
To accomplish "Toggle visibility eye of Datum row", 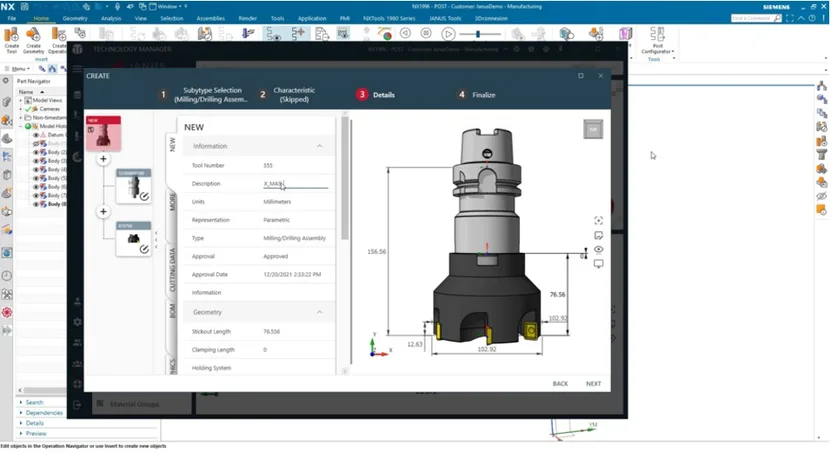I will coord(36,135).
